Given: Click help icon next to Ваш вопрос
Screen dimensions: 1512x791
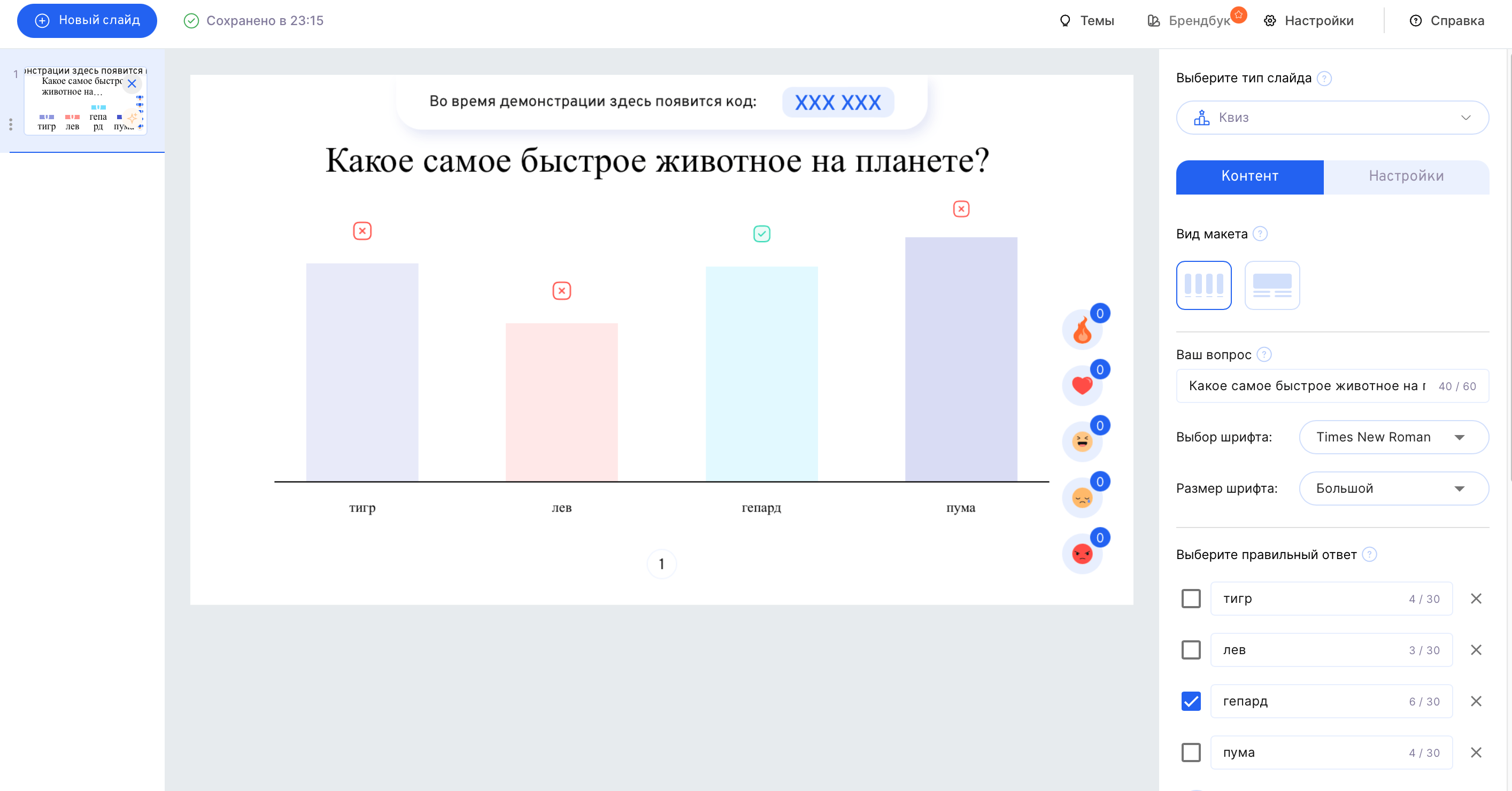Looking at the screenshot, I should pos(1264,354).
